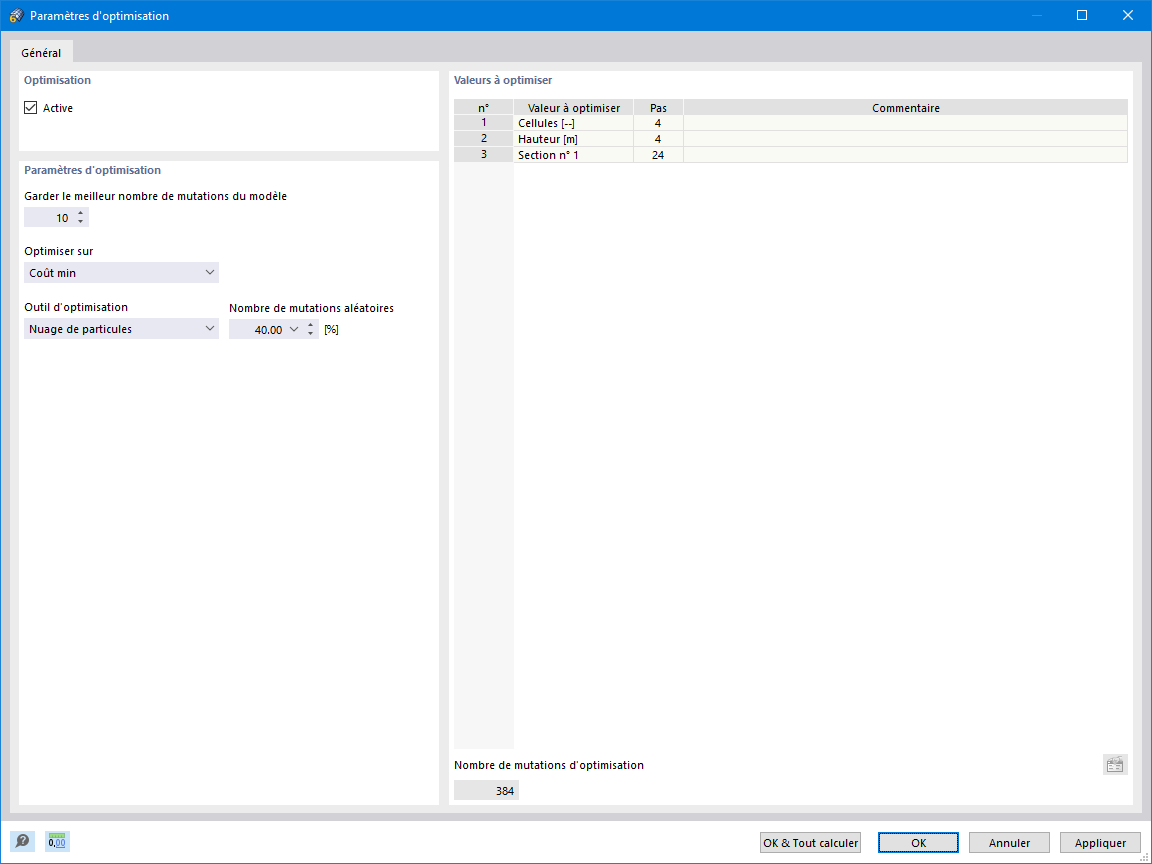This screenshot has width=1152, height=864.
Task: Decrease the random mutations percentage stepper
Action: point(311,334)
